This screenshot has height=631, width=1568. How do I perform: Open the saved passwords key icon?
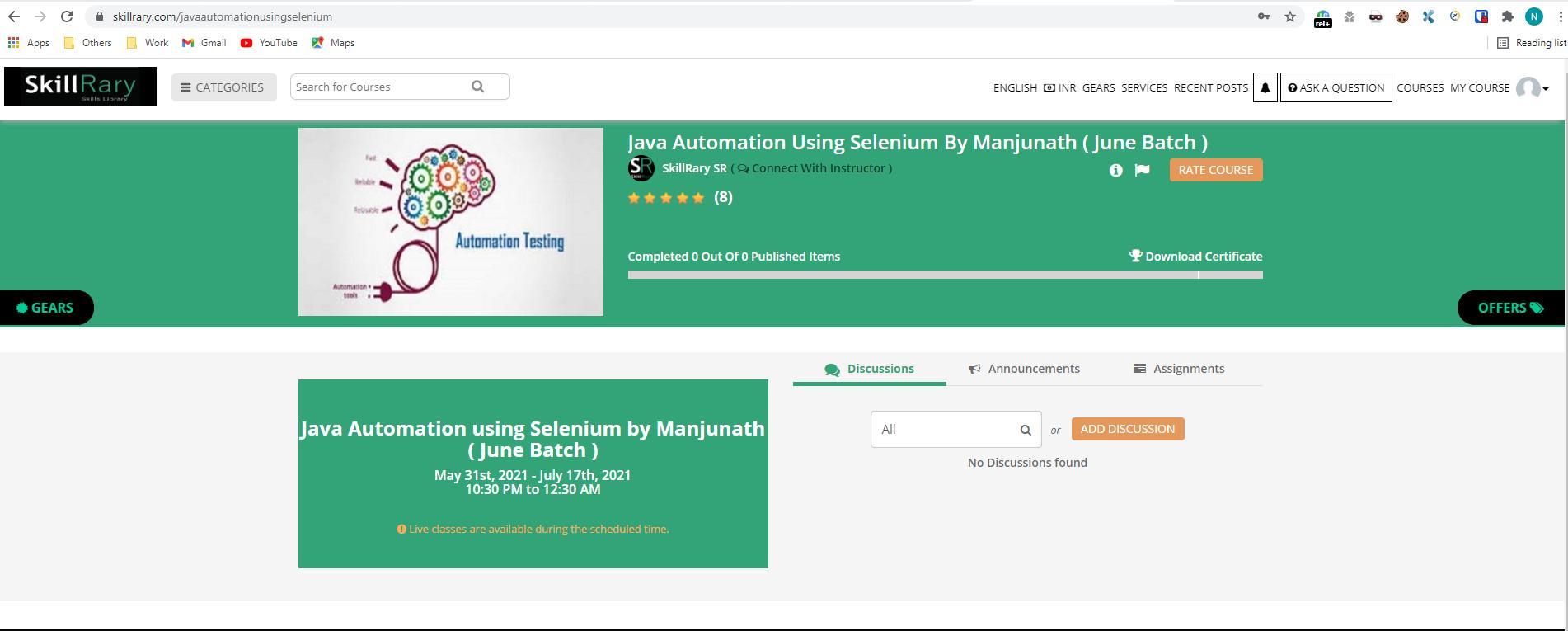[x=1264, y=16]
